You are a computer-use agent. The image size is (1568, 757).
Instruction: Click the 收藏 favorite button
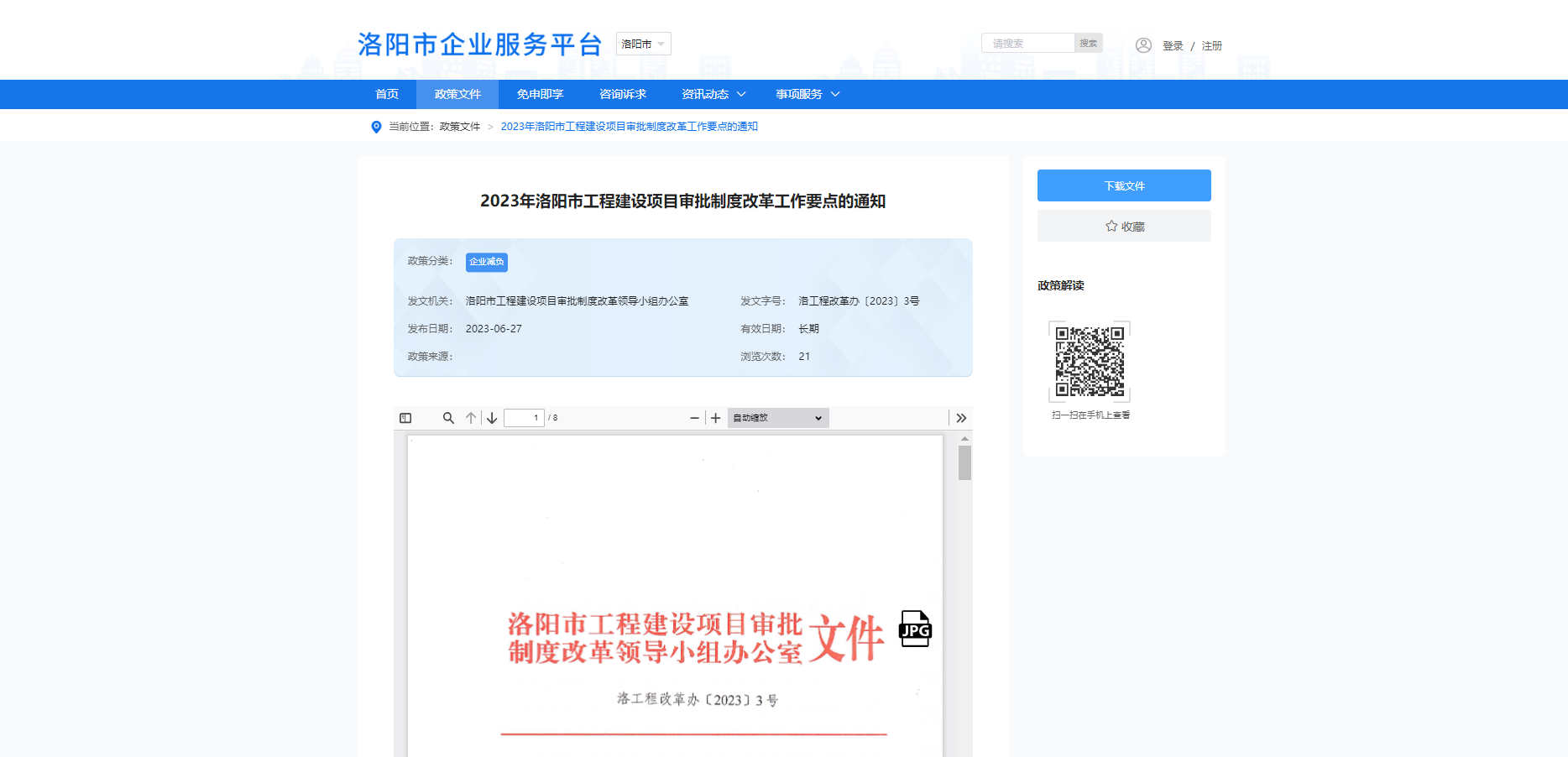pyautogui.click(x=1124, y=226)
